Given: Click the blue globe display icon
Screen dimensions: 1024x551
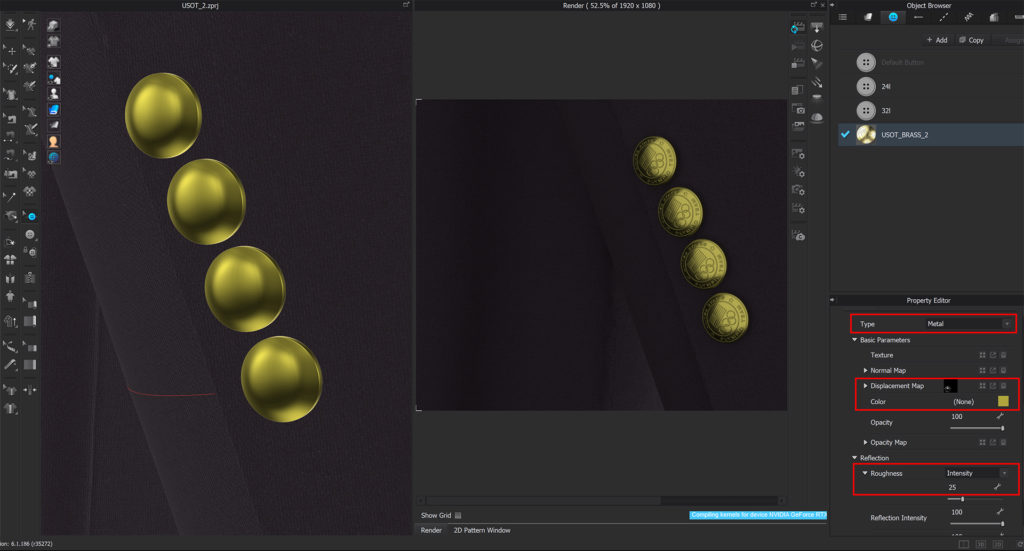Looking at the screenshot, I should point(54,157).
